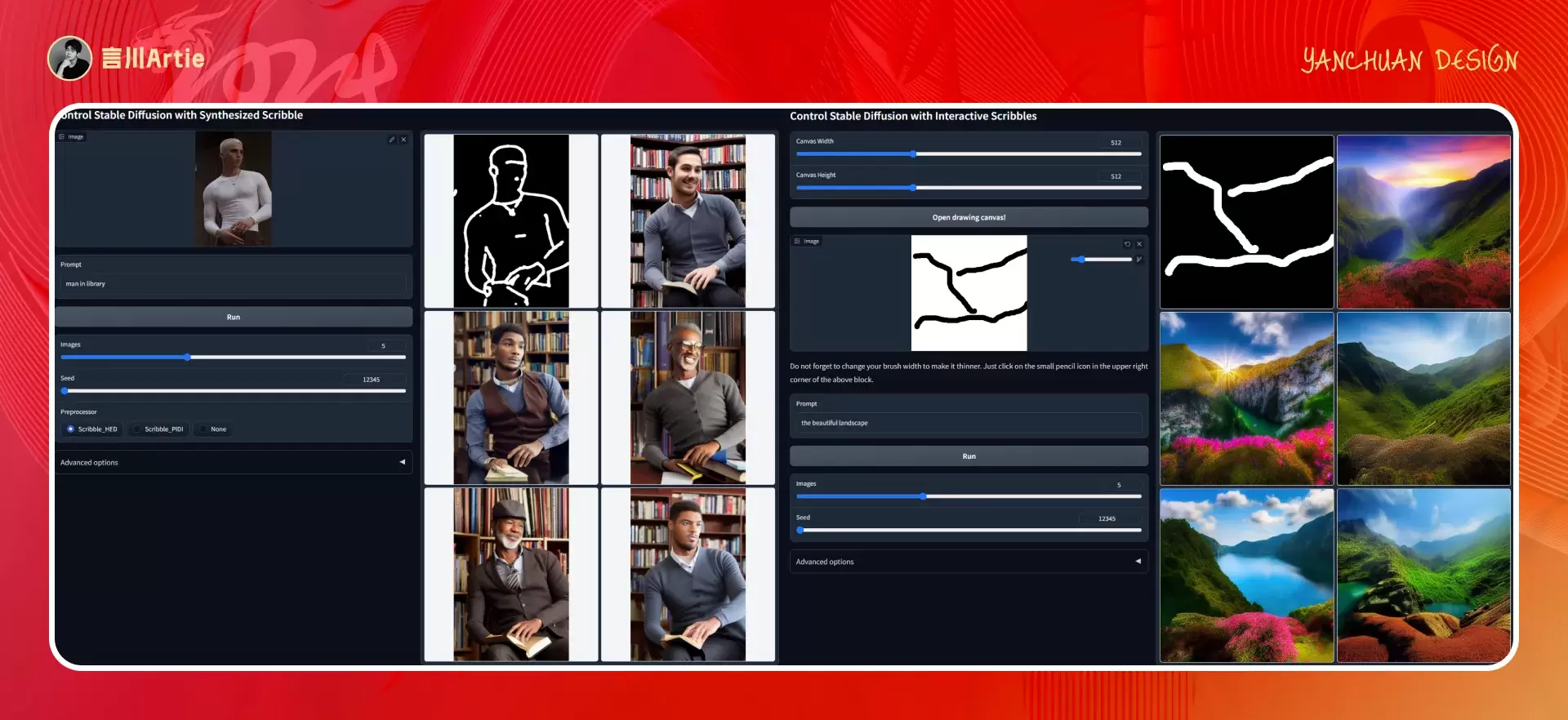Click the brush pencil icon beside the width slider
Viewport: 1568px width, 720px height.
[1138, 260]
